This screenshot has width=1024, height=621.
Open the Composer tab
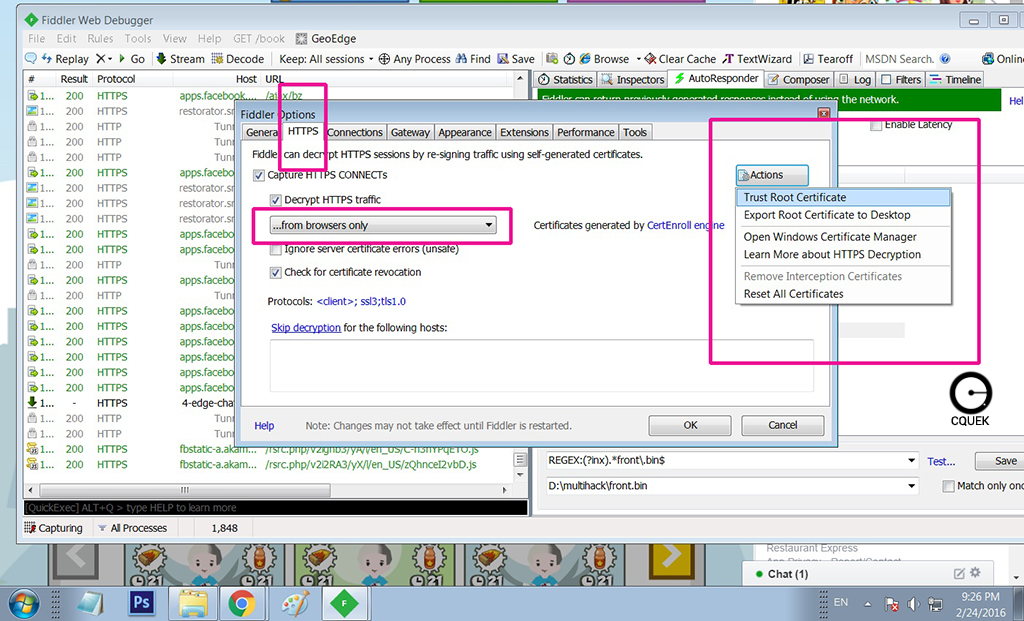tap(798, 80)
